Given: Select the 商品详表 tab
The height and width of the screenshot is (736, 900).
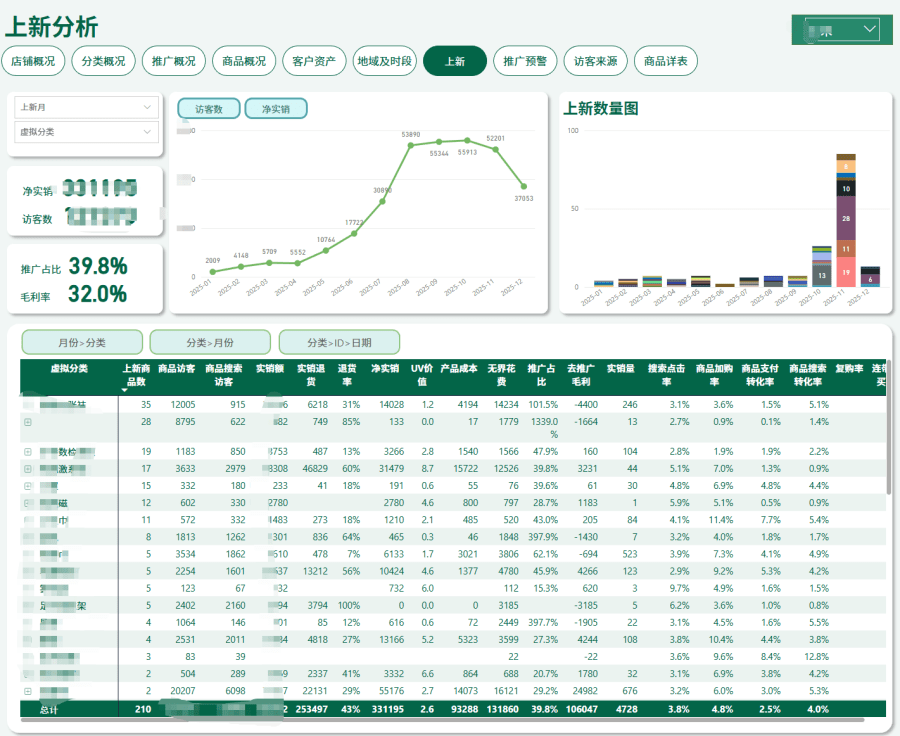Looking at the screenshot, I should click(666, 61).
